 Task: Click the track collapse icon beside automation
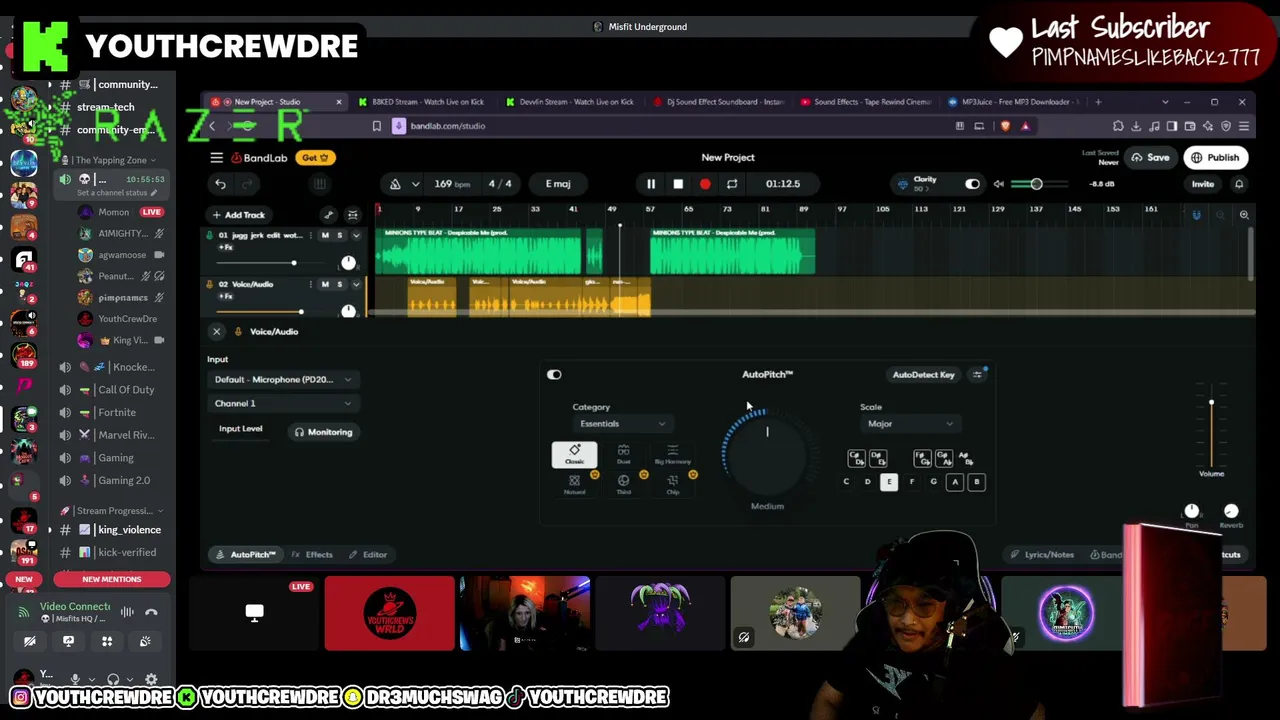352,215
